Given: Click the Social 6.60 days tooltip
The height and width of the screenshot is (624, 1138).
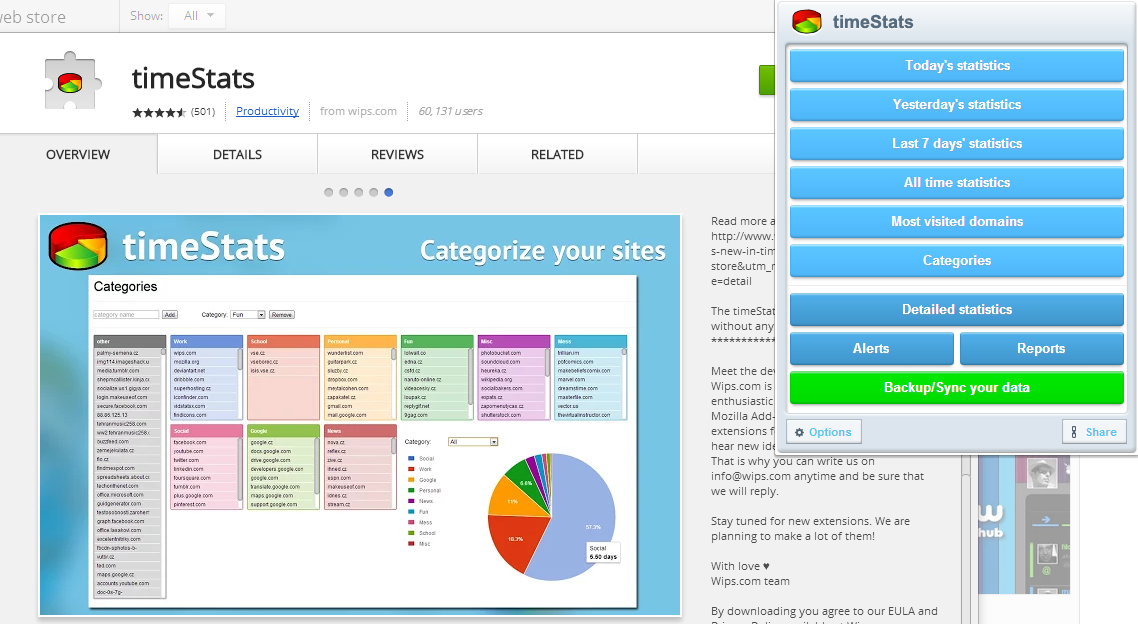Looking at the screenshot, I should 603,552.
